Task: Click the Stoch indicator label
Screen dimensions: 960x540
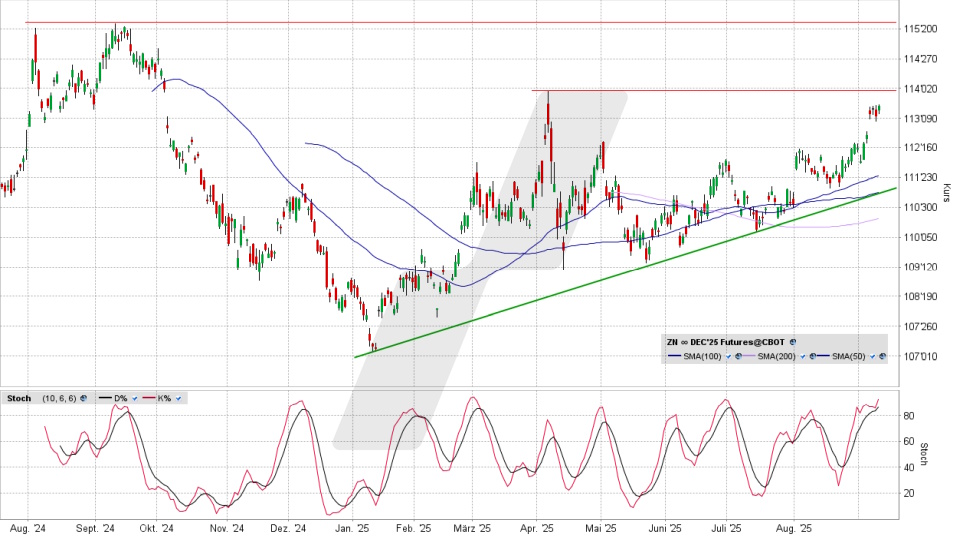Action: pos(19,398)
